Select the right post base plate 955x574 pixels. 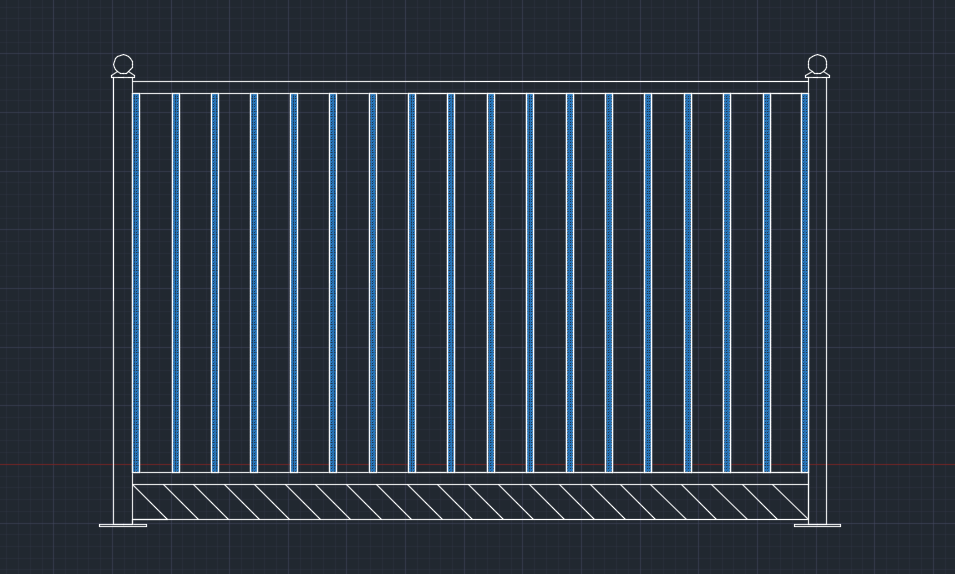(817, 524)
